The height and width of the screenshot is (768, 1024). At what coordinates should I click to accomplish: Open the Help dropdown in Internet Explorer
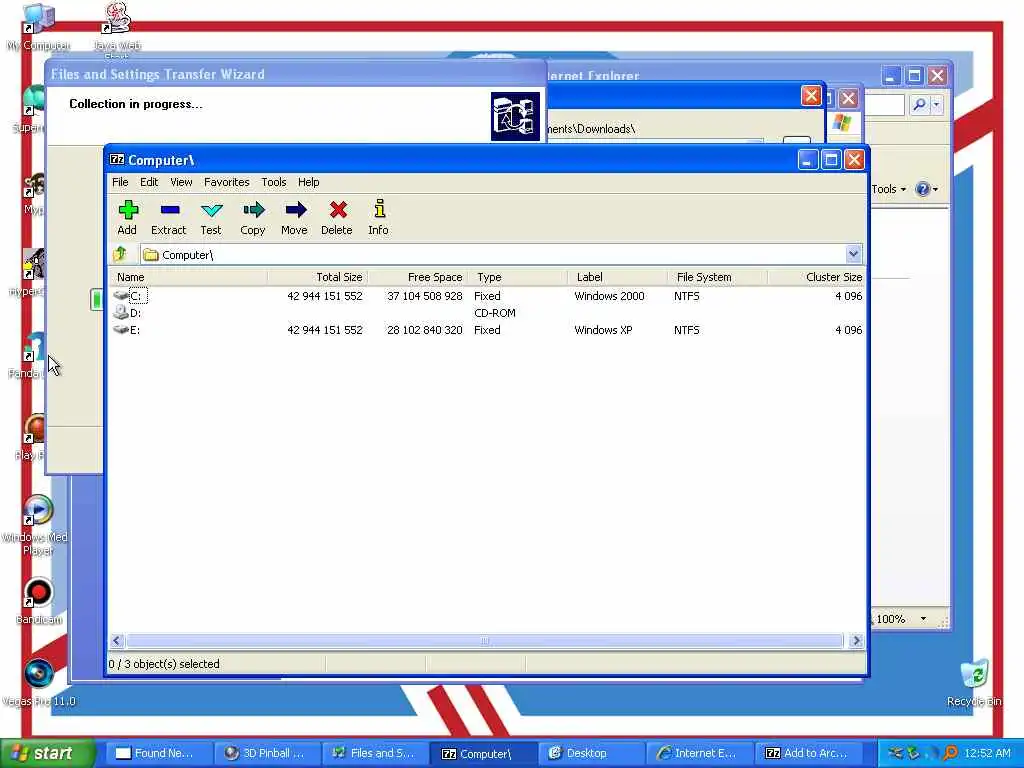click(926, 189)
